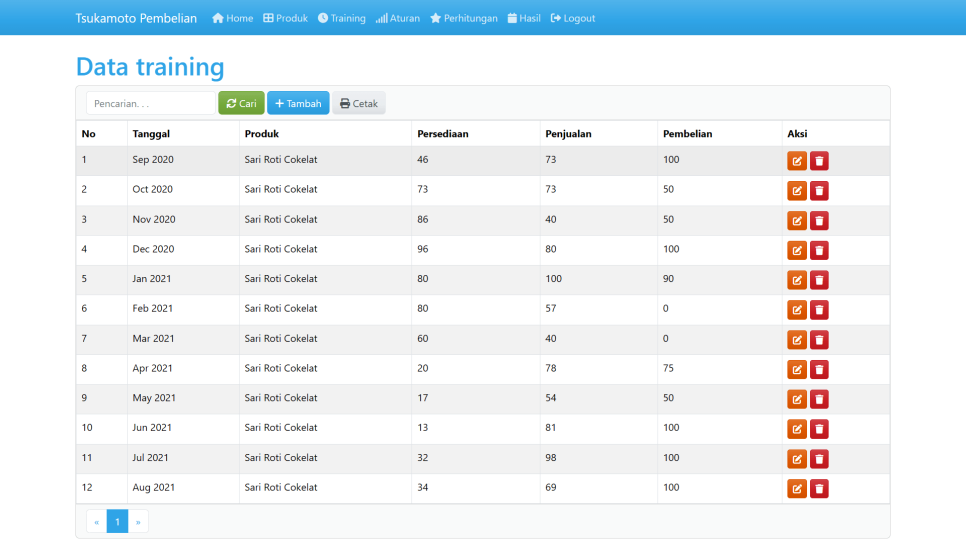This screenshot has height=543, width=966.
Task: Open the Aturan navigation link
Action: pyautogui.click(x=397, y=18)
